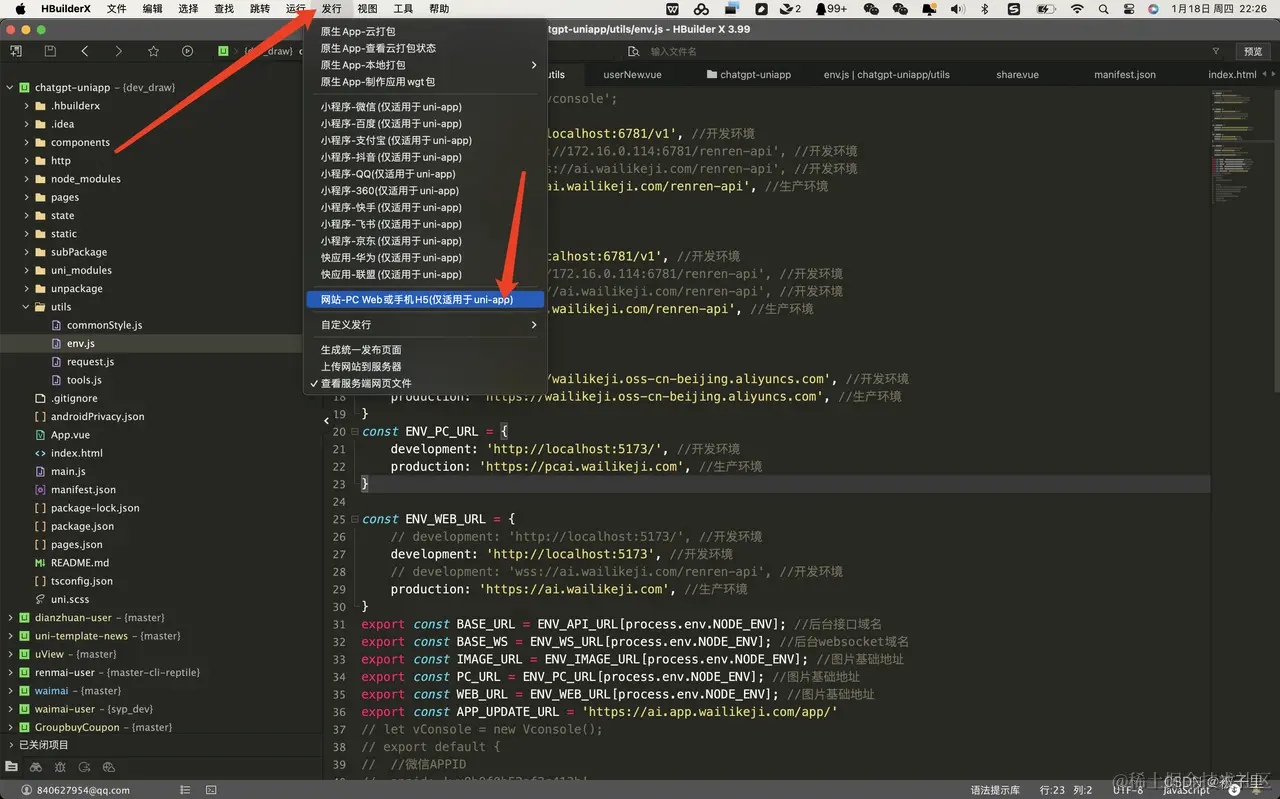Expand the 自定义发行 submenu

[423, 325]
